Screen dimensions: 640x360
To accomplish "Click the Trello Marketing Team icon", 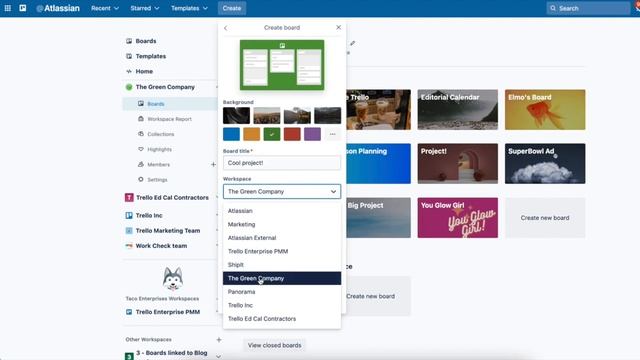I will tap(129, 231).
